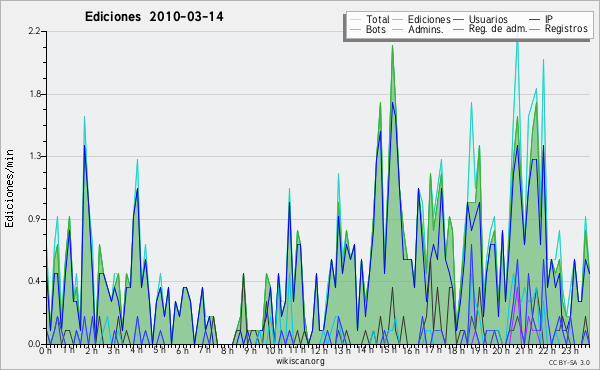Click the 'CC BY-SA 3.0' license text

click(x=569, y=362)
